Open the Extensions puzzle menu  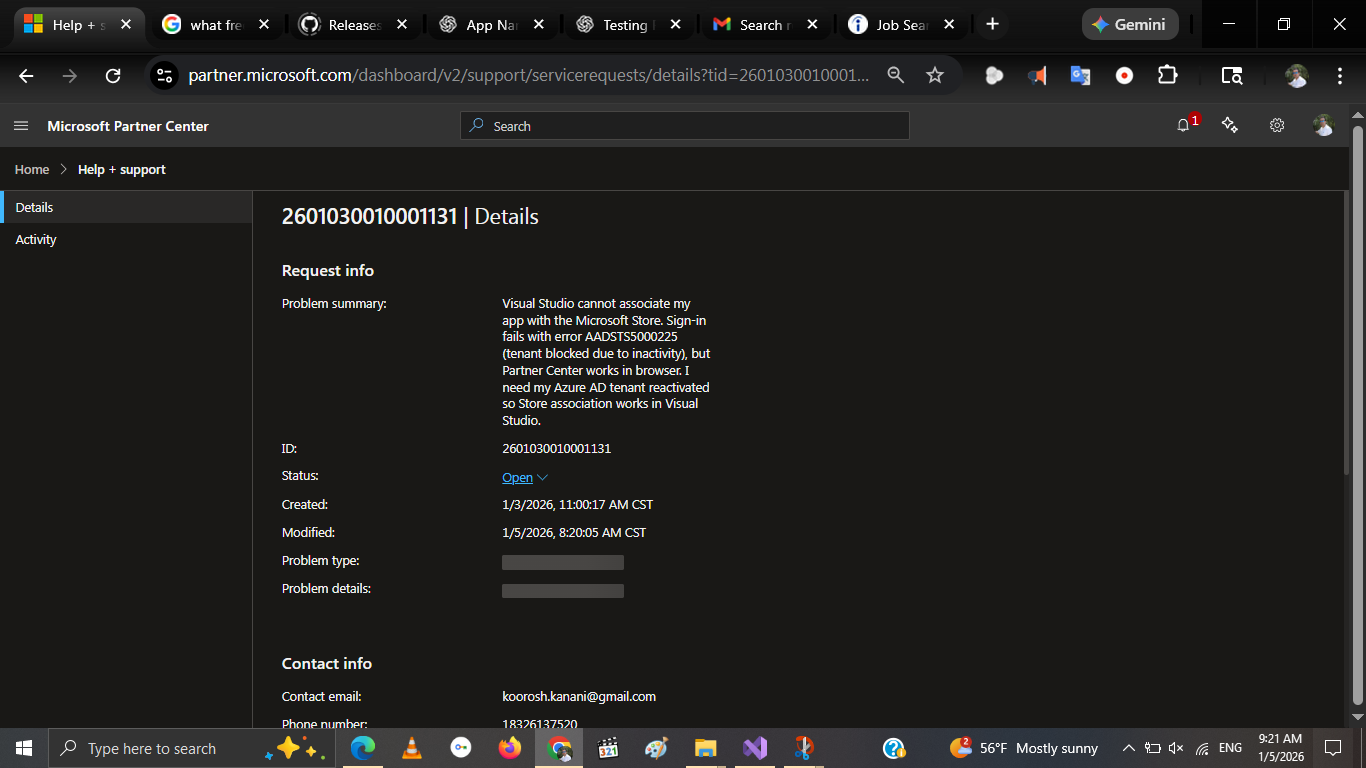[1167, 75]
